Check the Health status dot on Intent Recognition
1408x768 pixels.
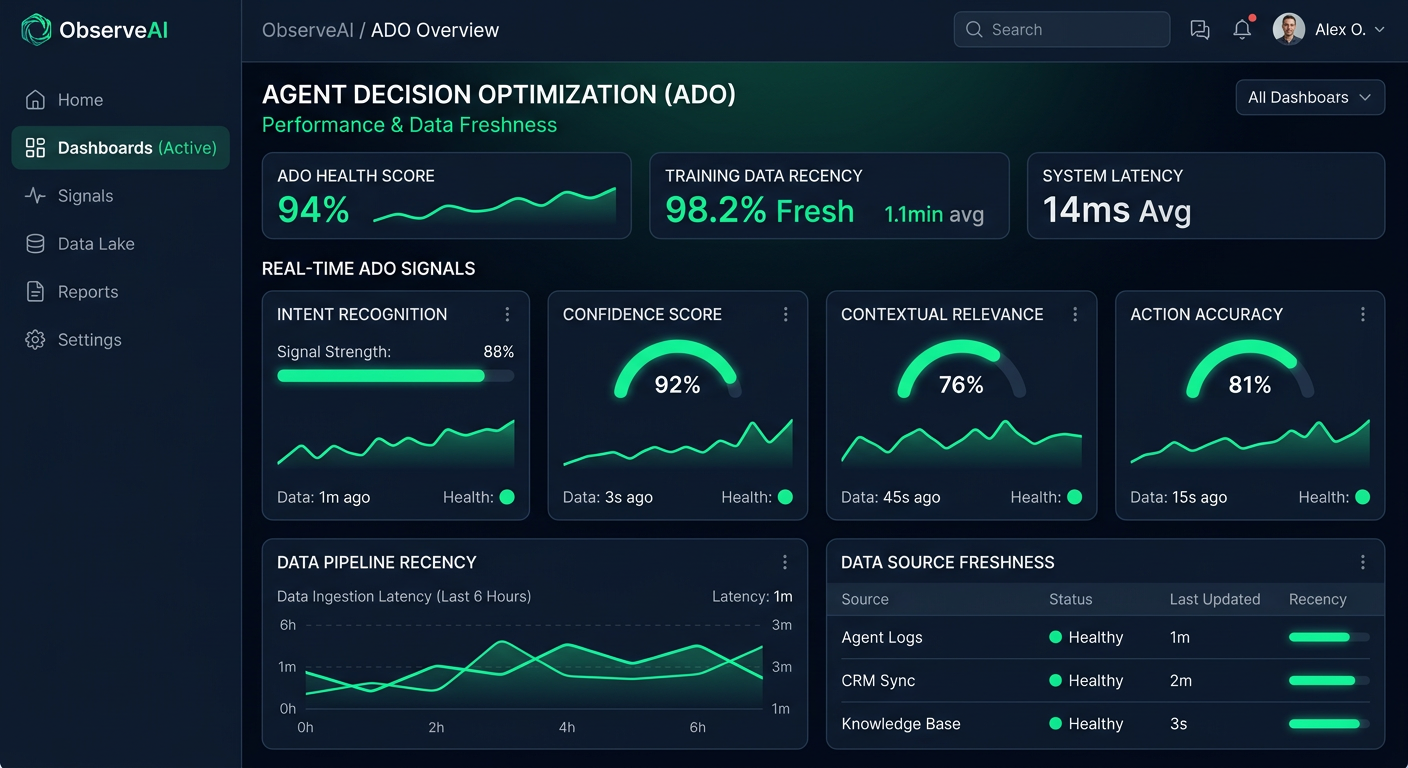click(507, 497)
